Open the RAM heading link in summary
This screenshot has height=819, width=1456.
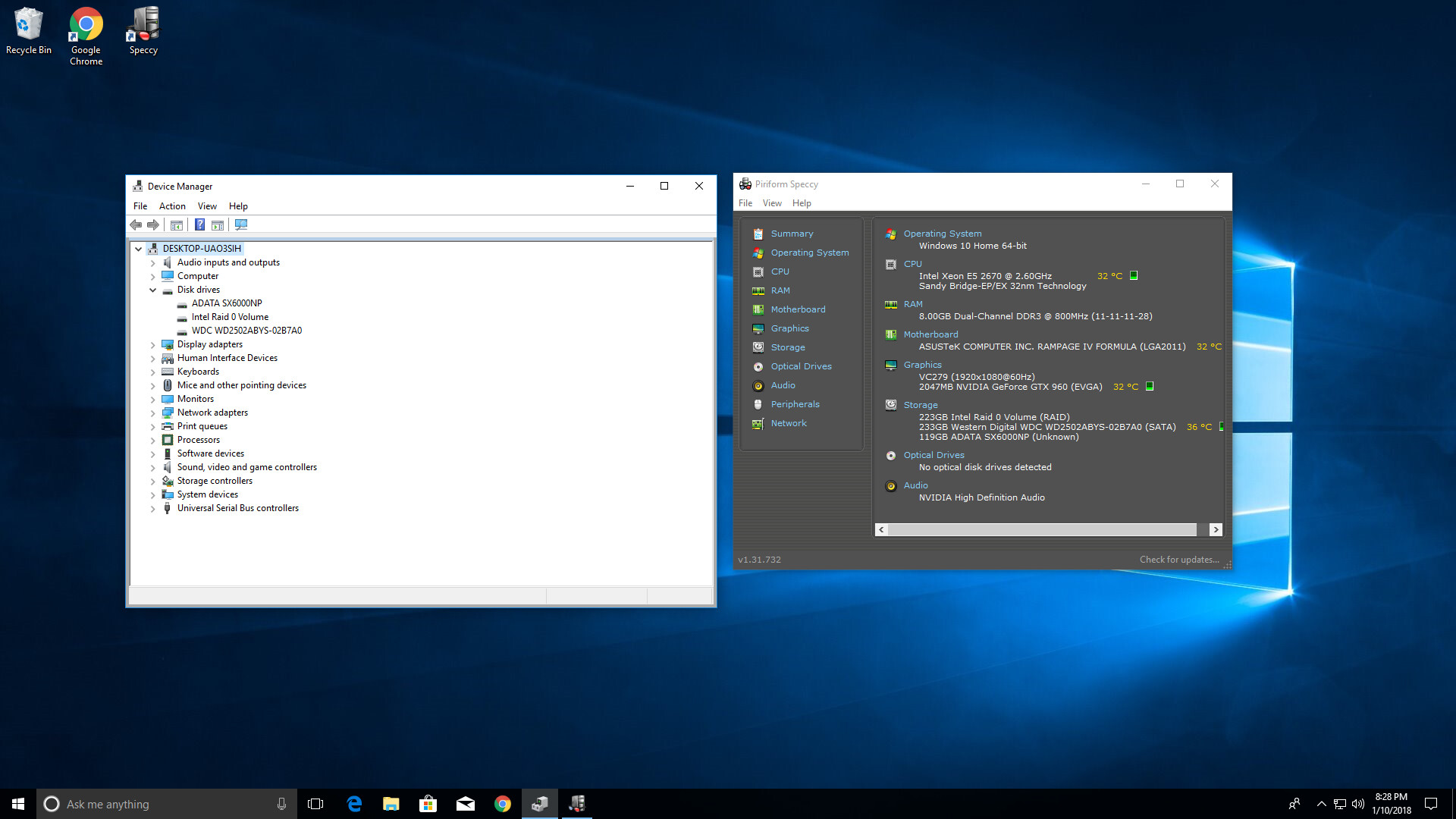coord(913,304)
